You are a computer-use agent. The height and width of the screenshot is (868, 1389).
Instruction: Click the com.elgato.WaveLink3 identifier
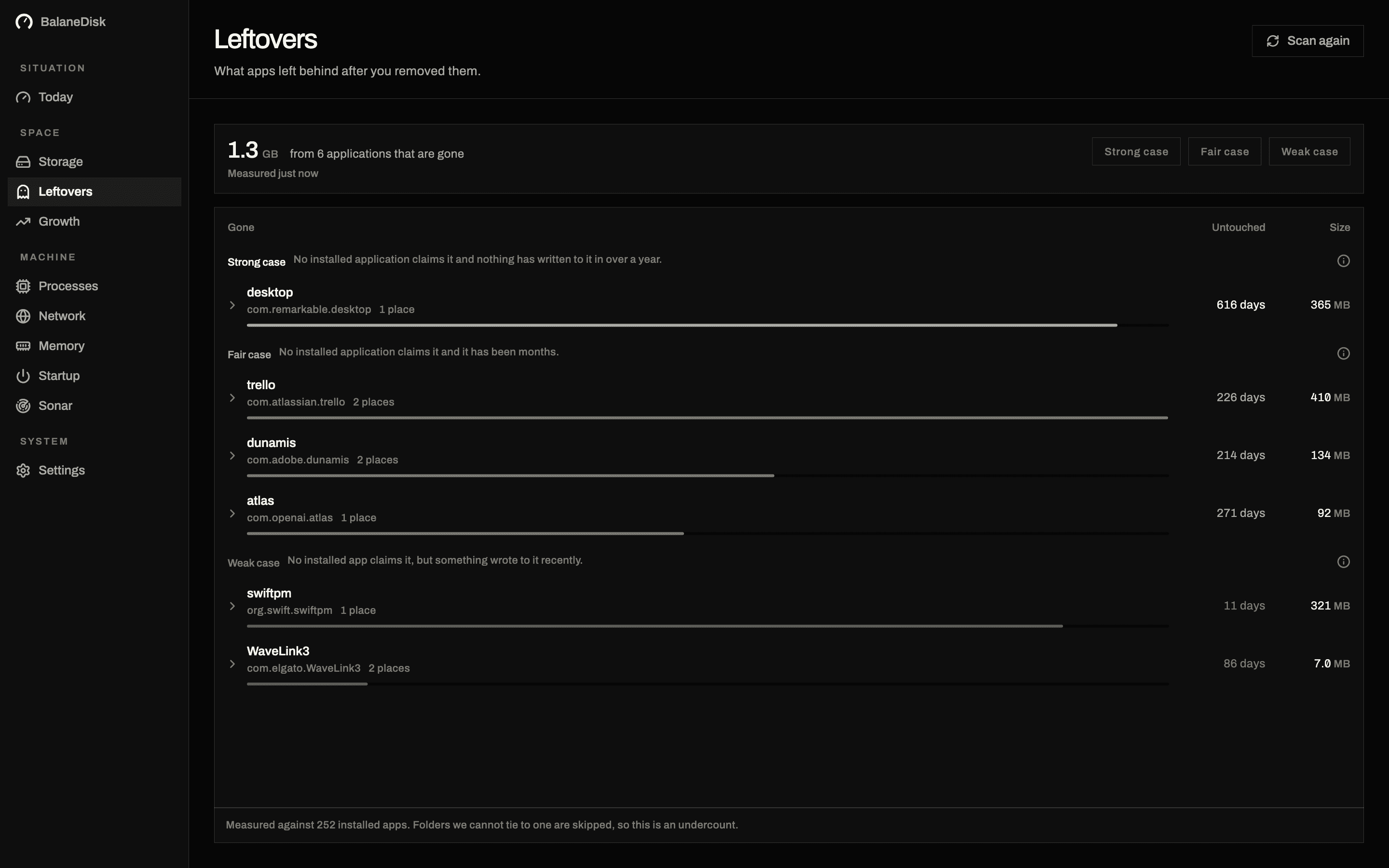pyautogui.click(x=304, y=668)
